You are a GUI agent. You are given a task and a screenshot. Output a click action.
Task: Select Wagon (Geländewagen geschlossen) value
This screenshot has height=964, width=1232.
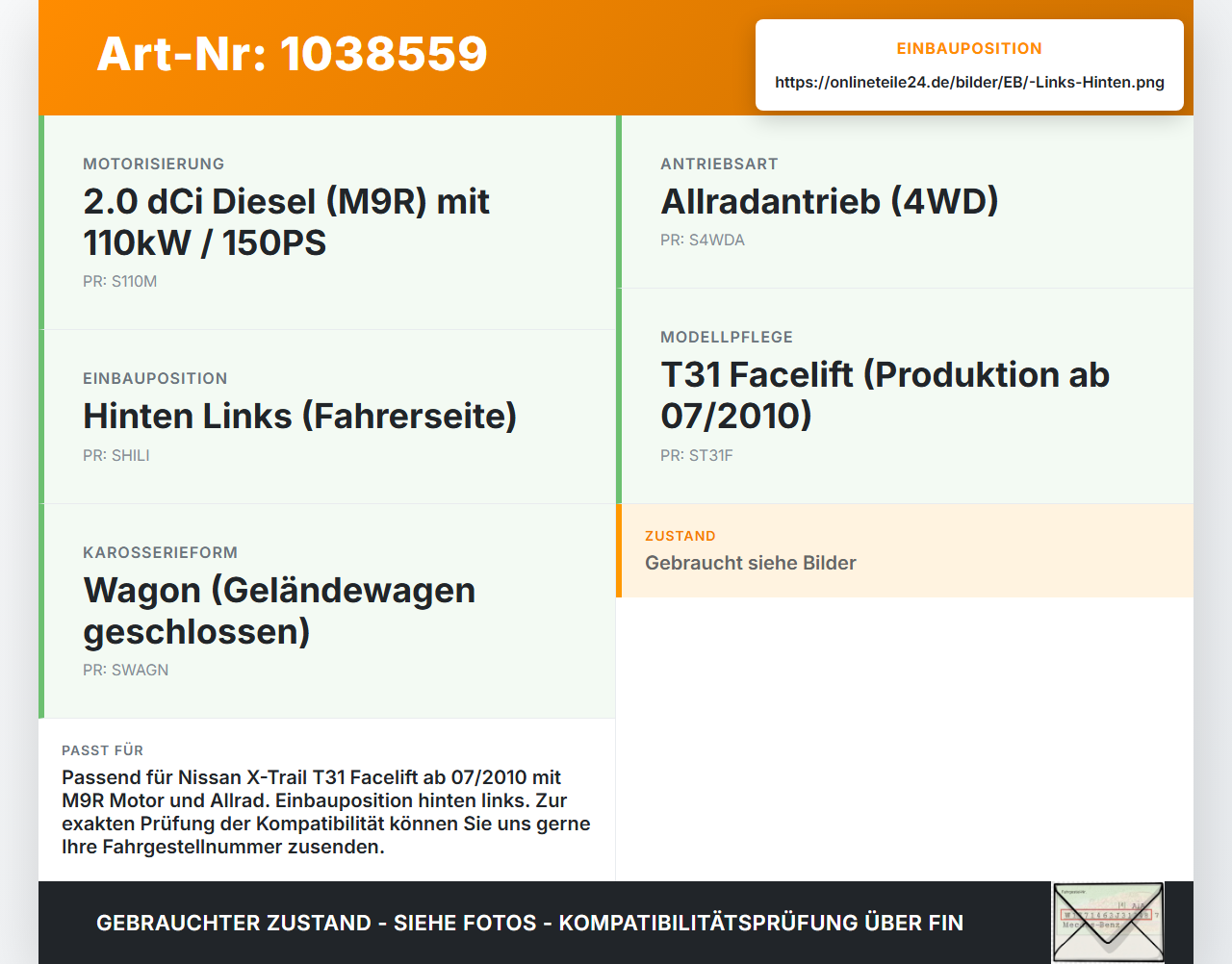click(x=279, y=611)
